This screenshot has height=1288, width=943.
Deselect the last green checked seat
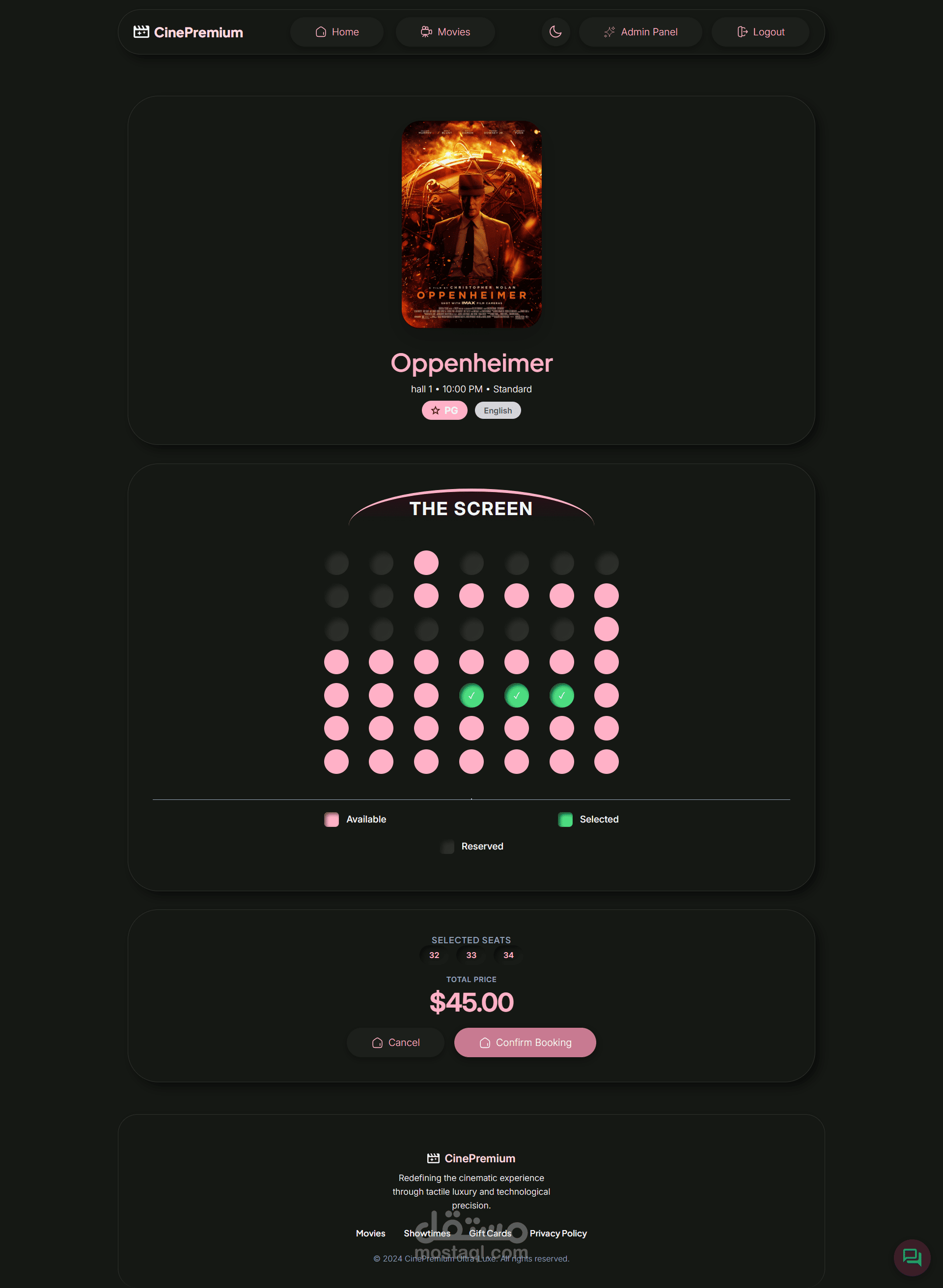click(562, 695)
